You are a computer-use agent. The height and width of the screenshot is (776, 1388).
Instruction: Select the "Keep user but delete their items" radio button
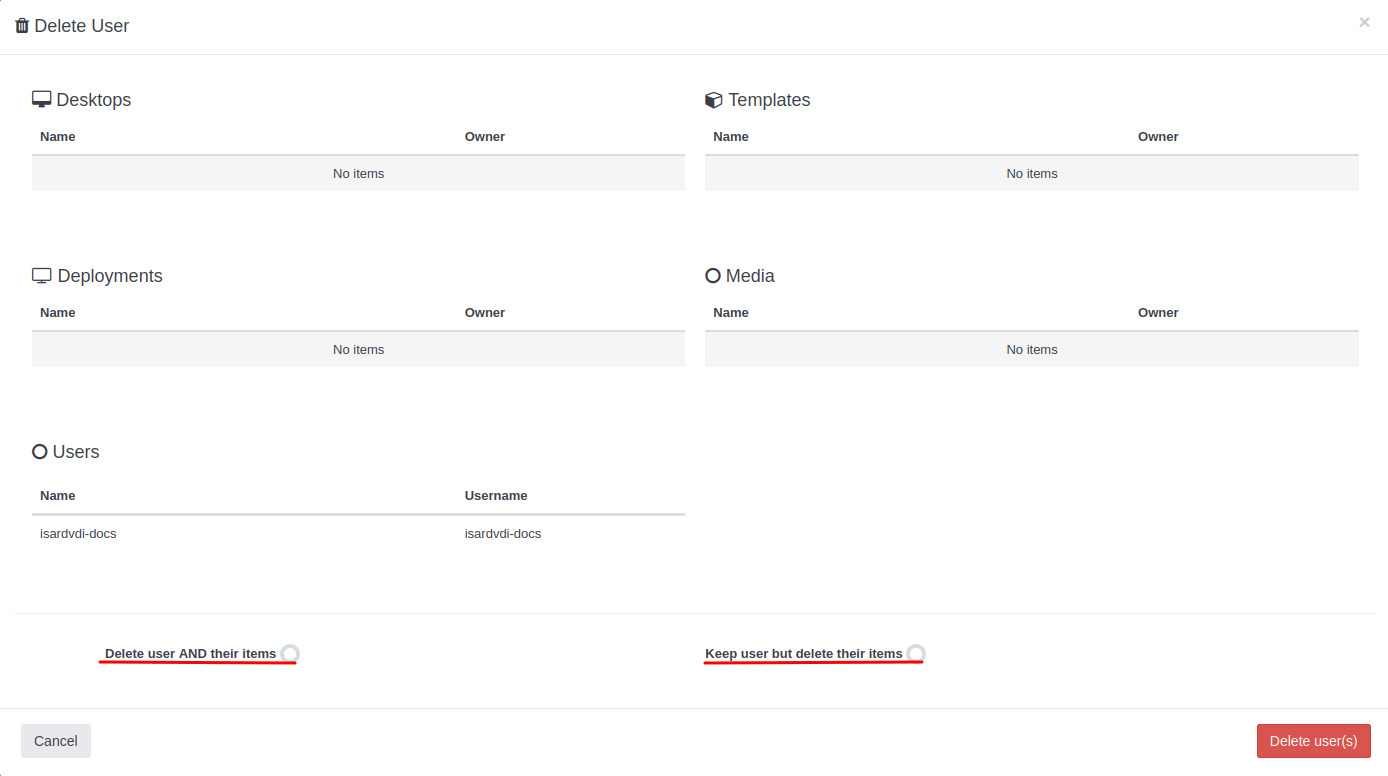click(x=916, y=654)
